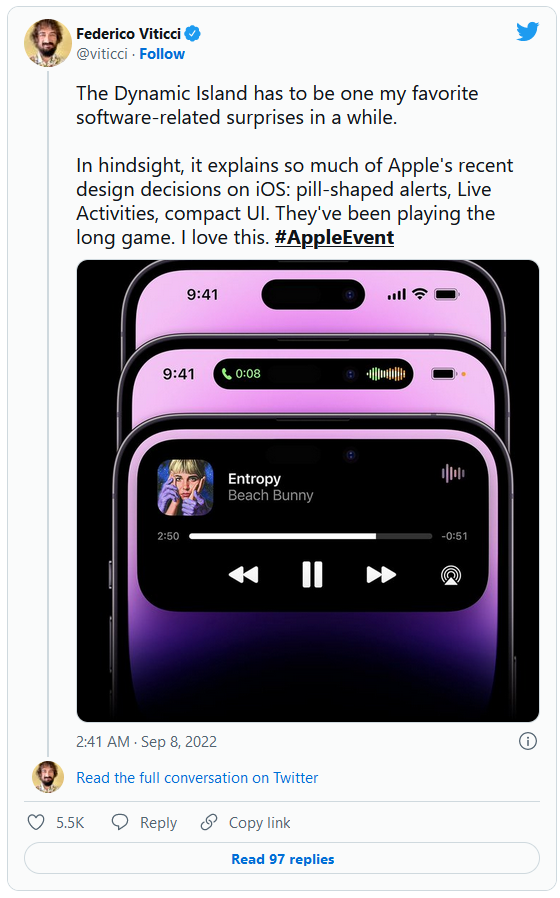This screenshot has height=898, width=560.
Task: Click the green phone call icon
Action: coord(227,374)
